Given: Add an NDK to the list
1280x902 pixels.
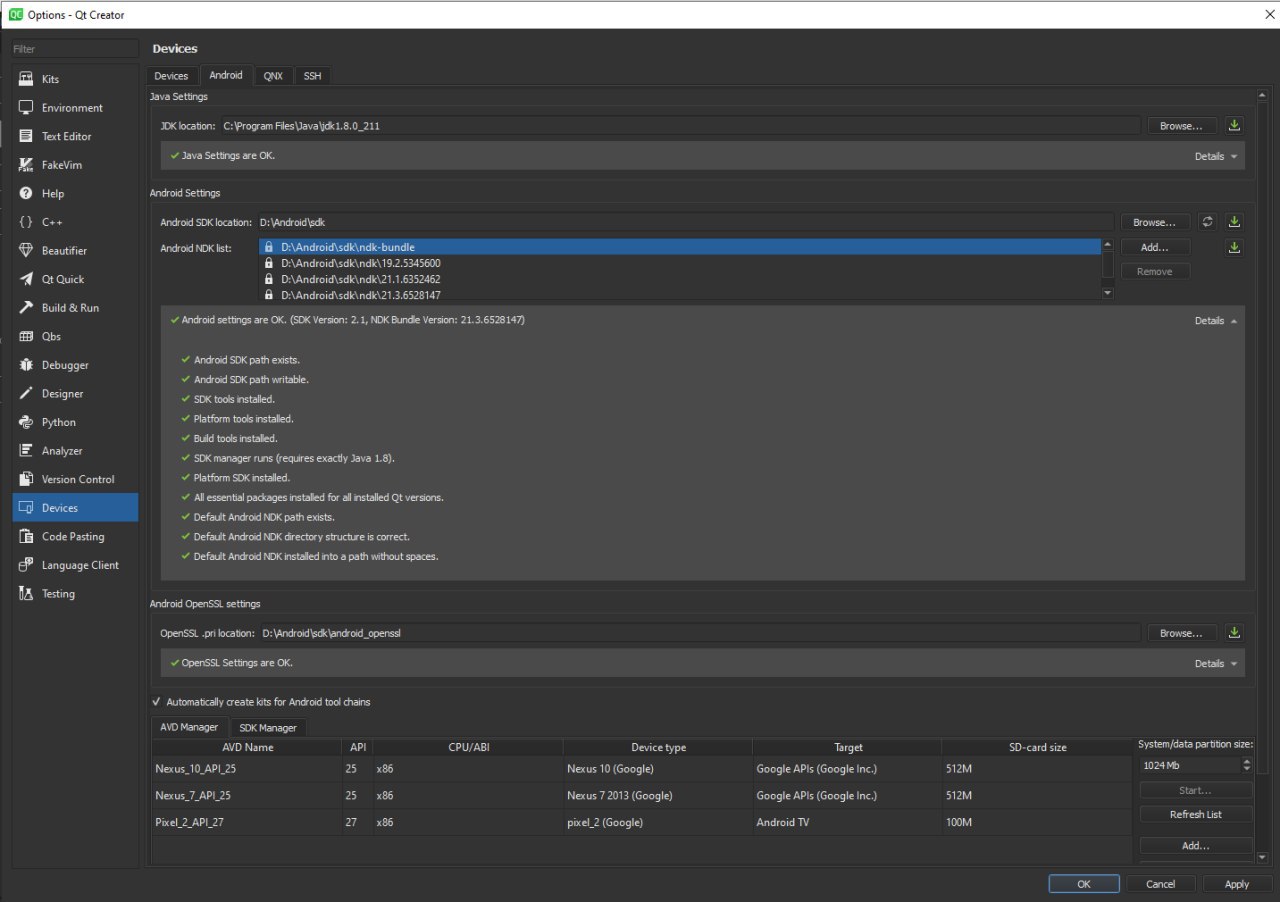Looking at the screenshot, I should coord(1155,247).
